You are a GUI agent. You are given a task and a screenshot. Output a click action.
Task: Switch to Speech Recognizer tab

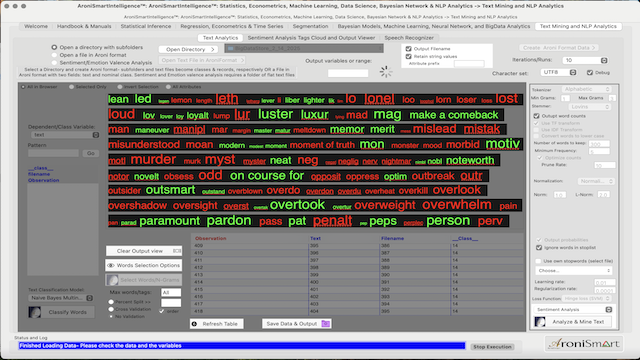409,38
